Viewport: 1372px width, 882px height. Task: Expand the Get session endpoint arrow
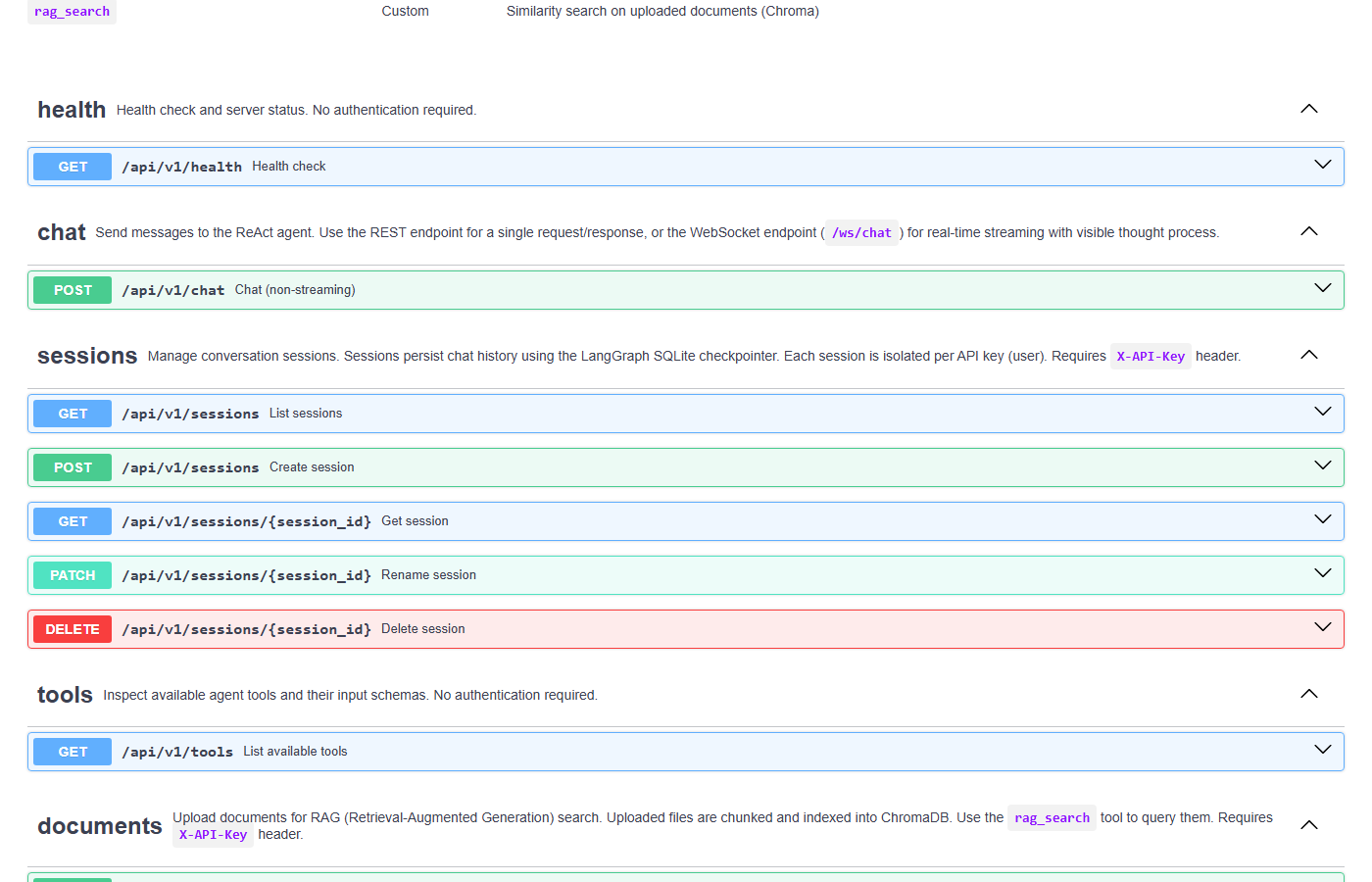point(1323,519)
